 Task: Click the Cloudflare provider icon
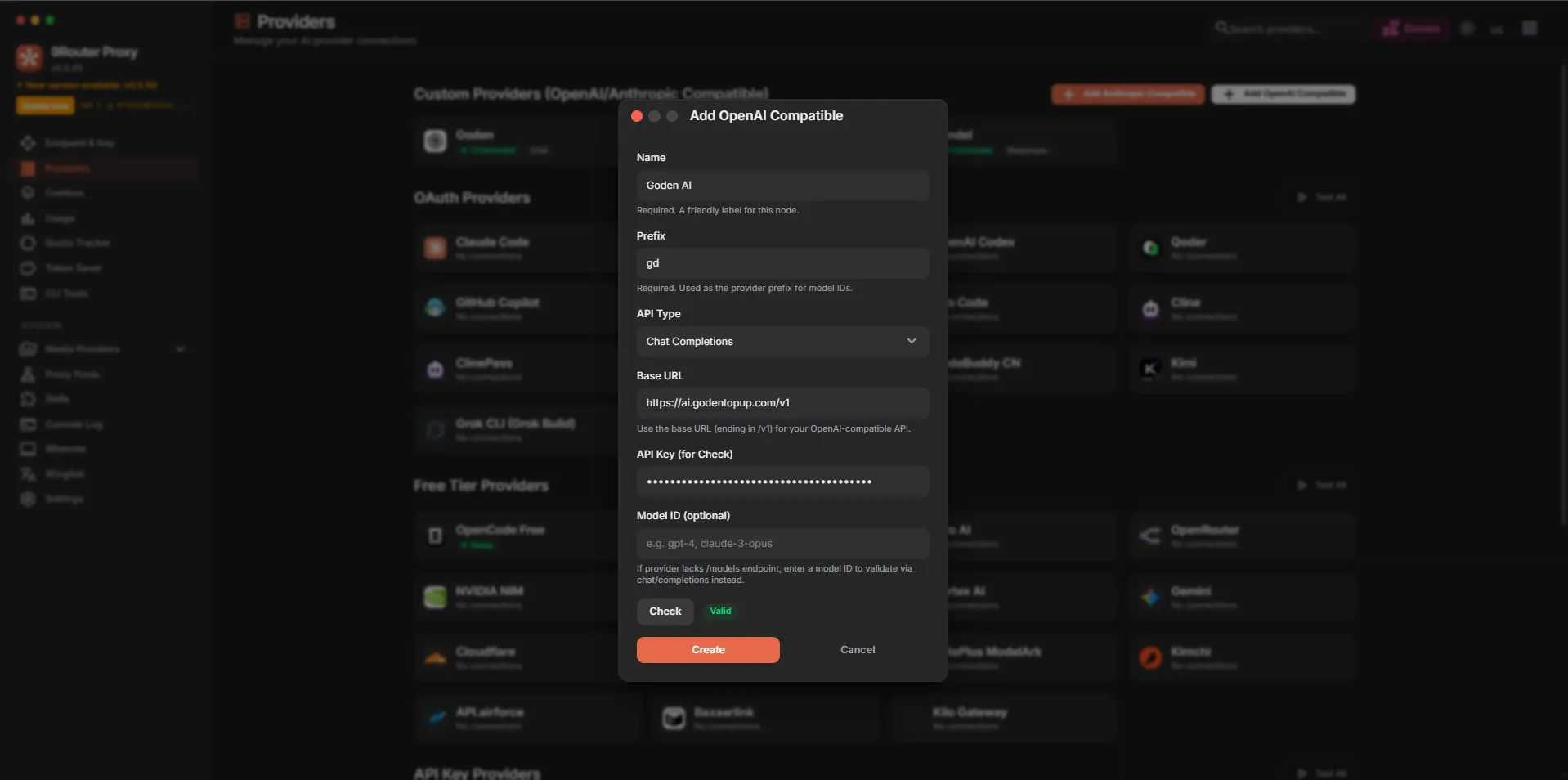[x=435, y=657]
